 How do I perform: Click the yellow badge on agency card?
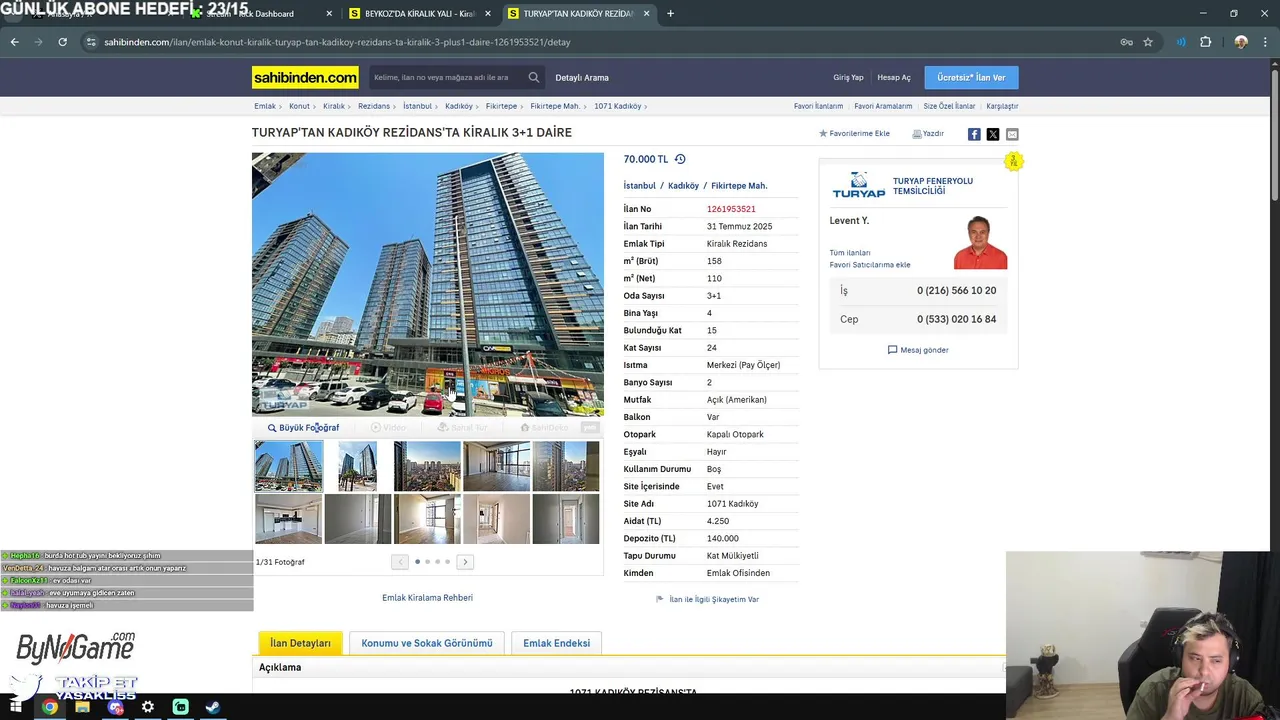point(1014,161)
